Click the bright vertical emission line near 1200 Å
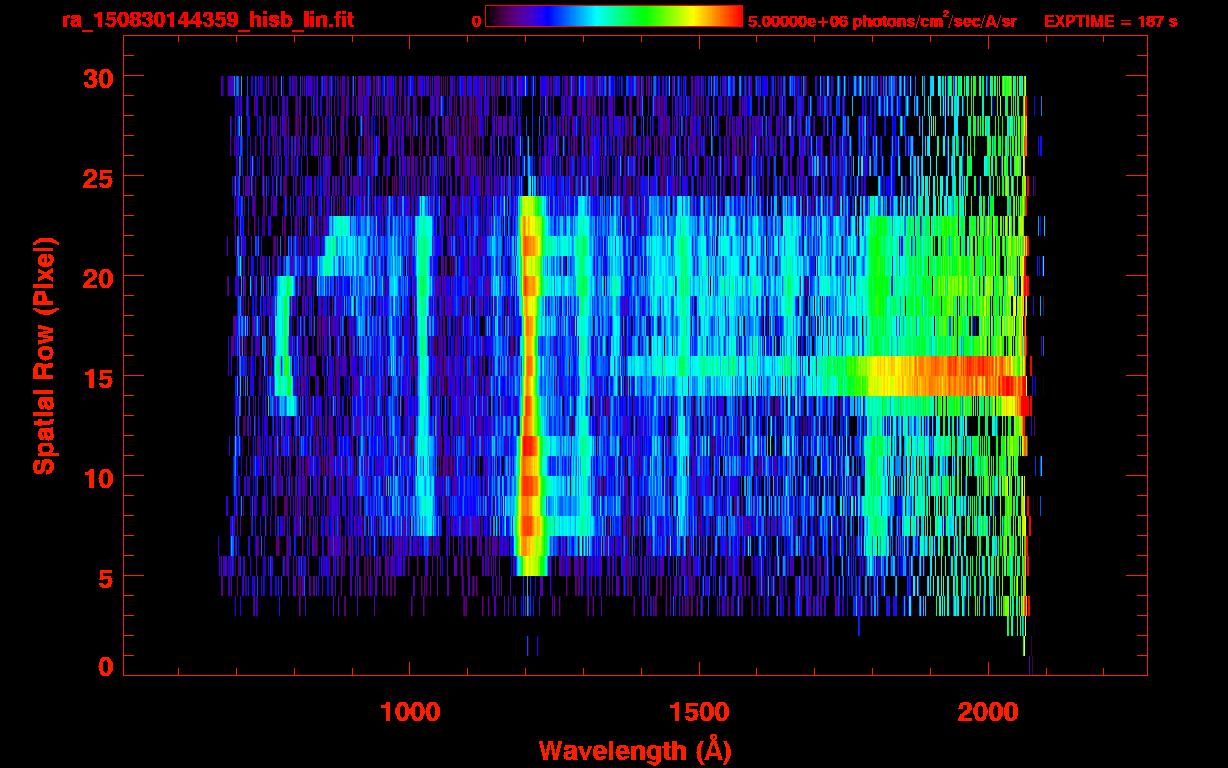The height and width of the screenshot is (768, 1228). [x=528, y=400]
